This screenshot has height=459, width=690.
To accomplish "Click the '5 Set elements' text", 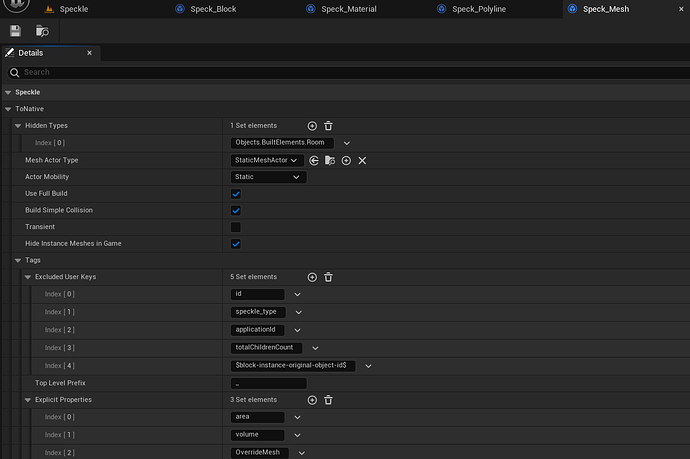I will click(253, 277).
